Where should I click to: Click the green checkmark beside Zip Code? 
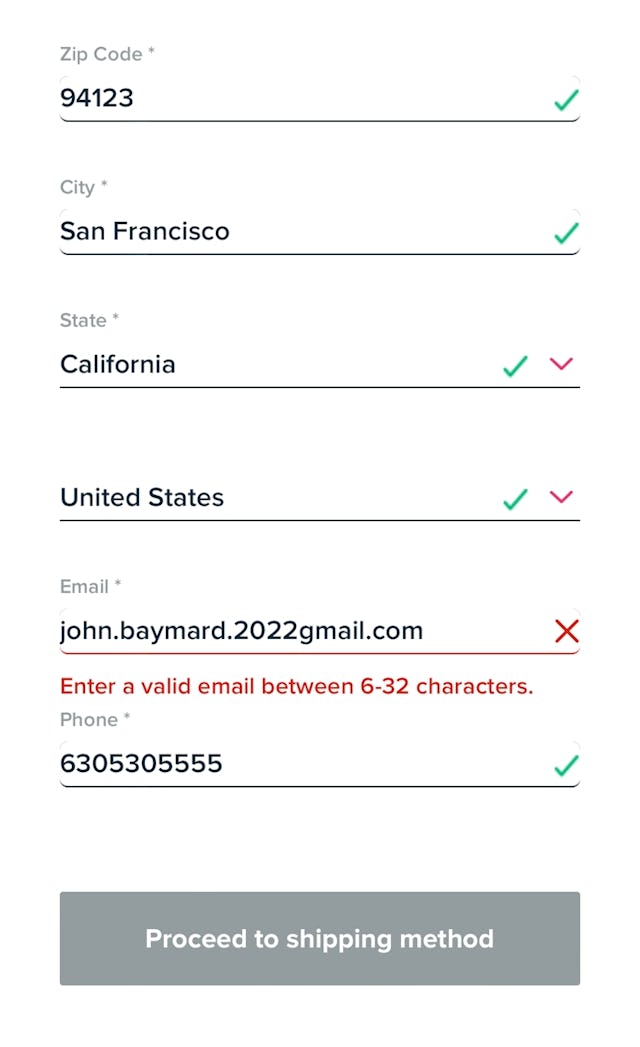pos(566,99)
